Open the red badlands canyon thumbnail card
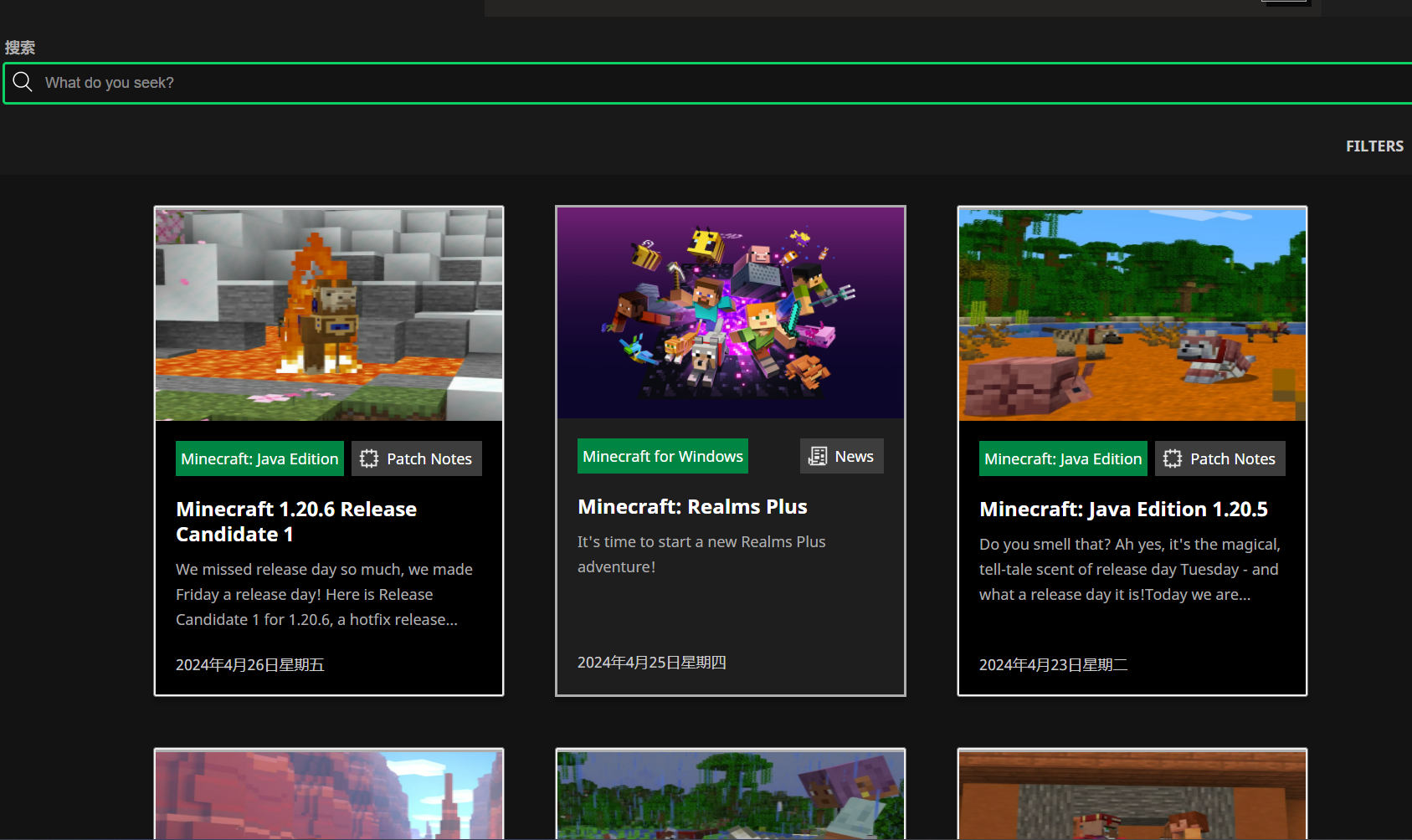Image resolution: width=1412 pixels, height=840 pixels. point(329,795)
